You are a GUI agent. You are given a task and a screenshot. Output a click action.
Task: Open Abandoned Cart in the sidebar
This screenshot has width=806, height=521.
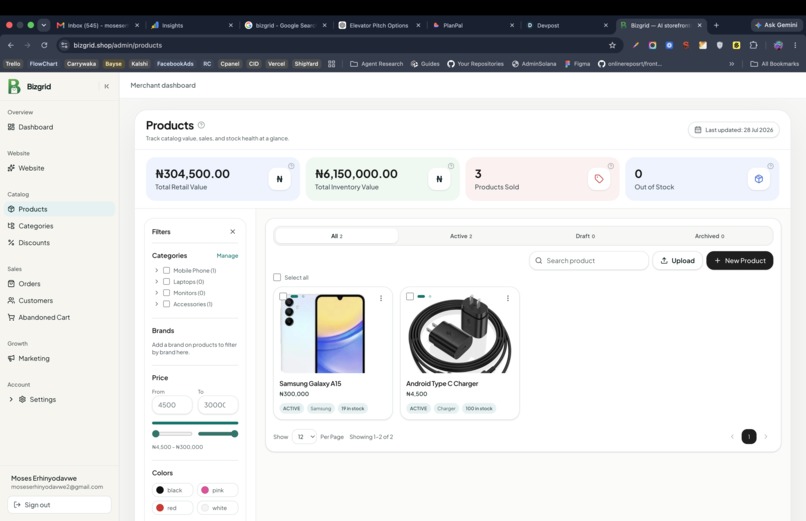[x=59, y=317]
